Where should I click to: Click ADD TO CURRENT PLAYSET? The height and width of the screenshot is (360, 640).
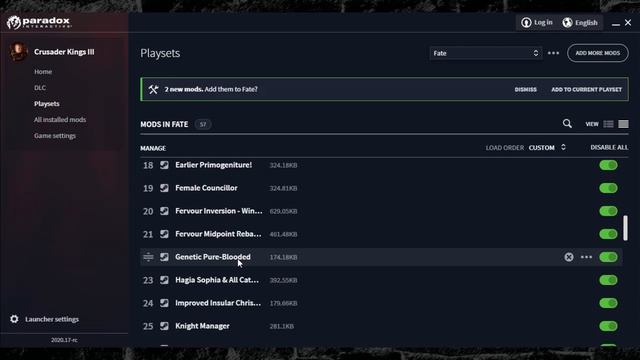tap(587, 89)
